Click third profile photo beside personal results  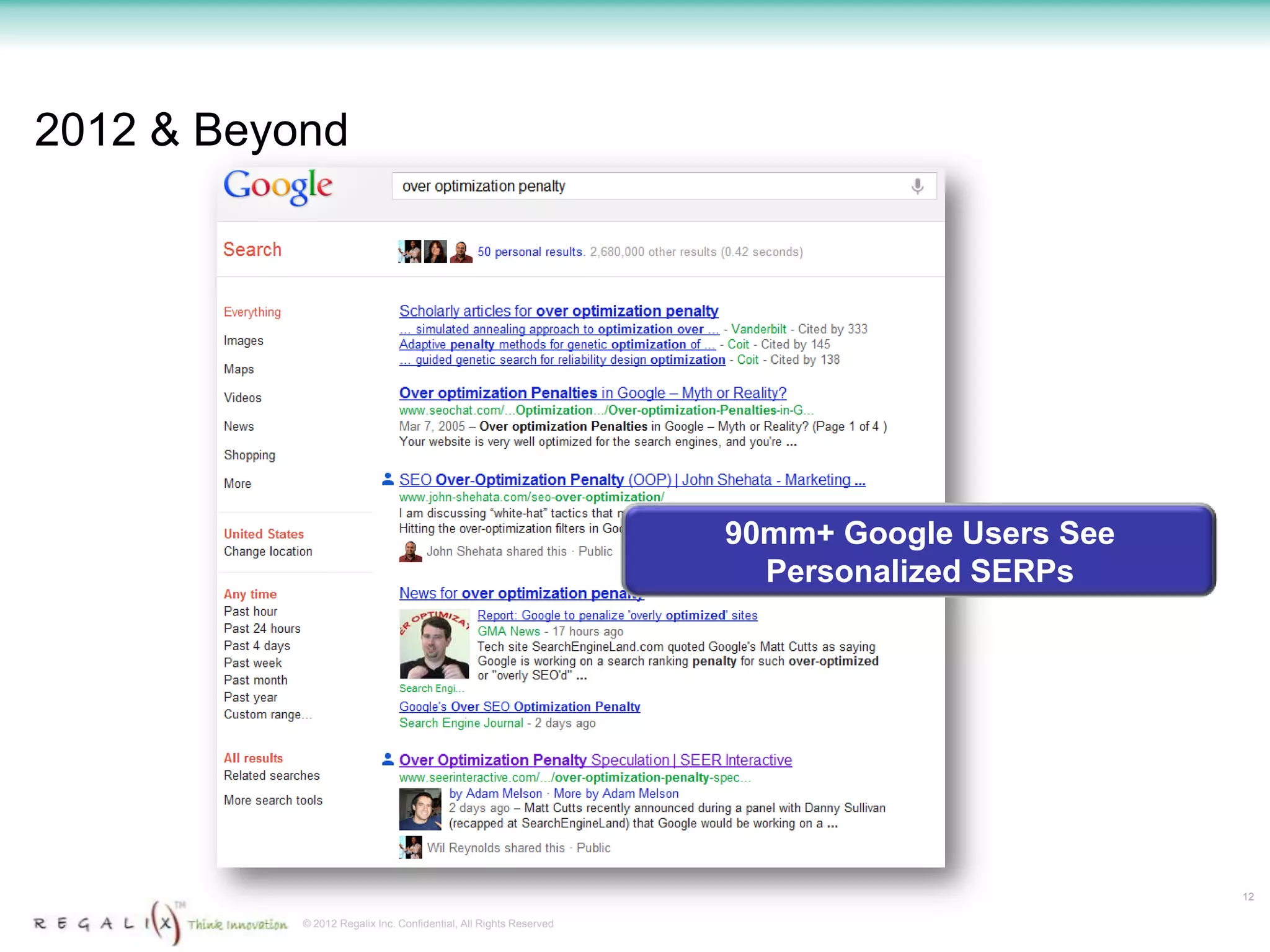461,251
